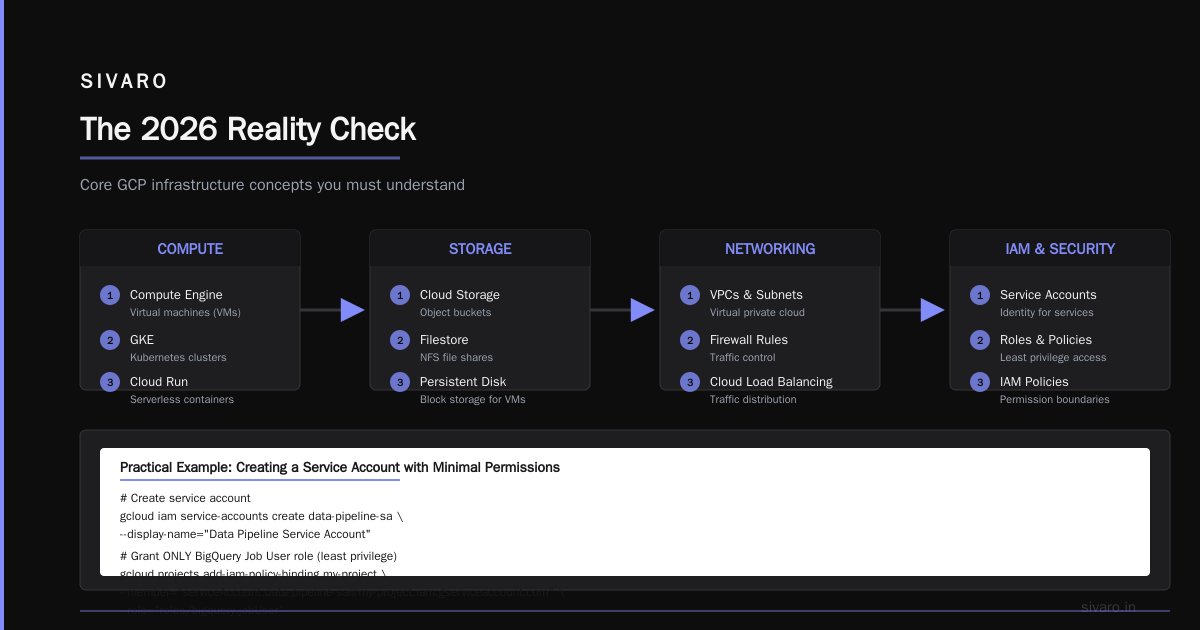The height and width of the screenshot is (630, 1200).
Task: Click the SIVARO brand name
Action: [124, 82]
